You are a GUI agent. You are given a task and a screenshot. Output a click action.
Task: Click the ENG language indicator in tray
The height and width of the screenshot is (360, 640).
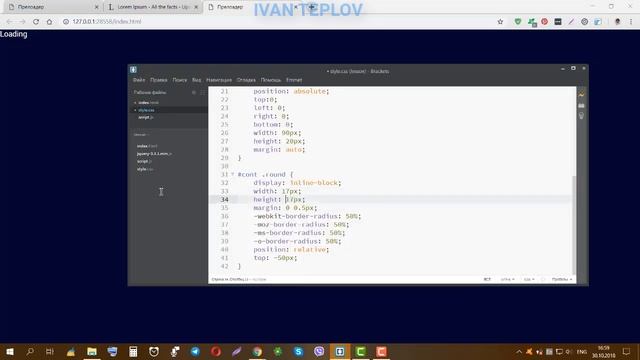click(x=582, y=351)
